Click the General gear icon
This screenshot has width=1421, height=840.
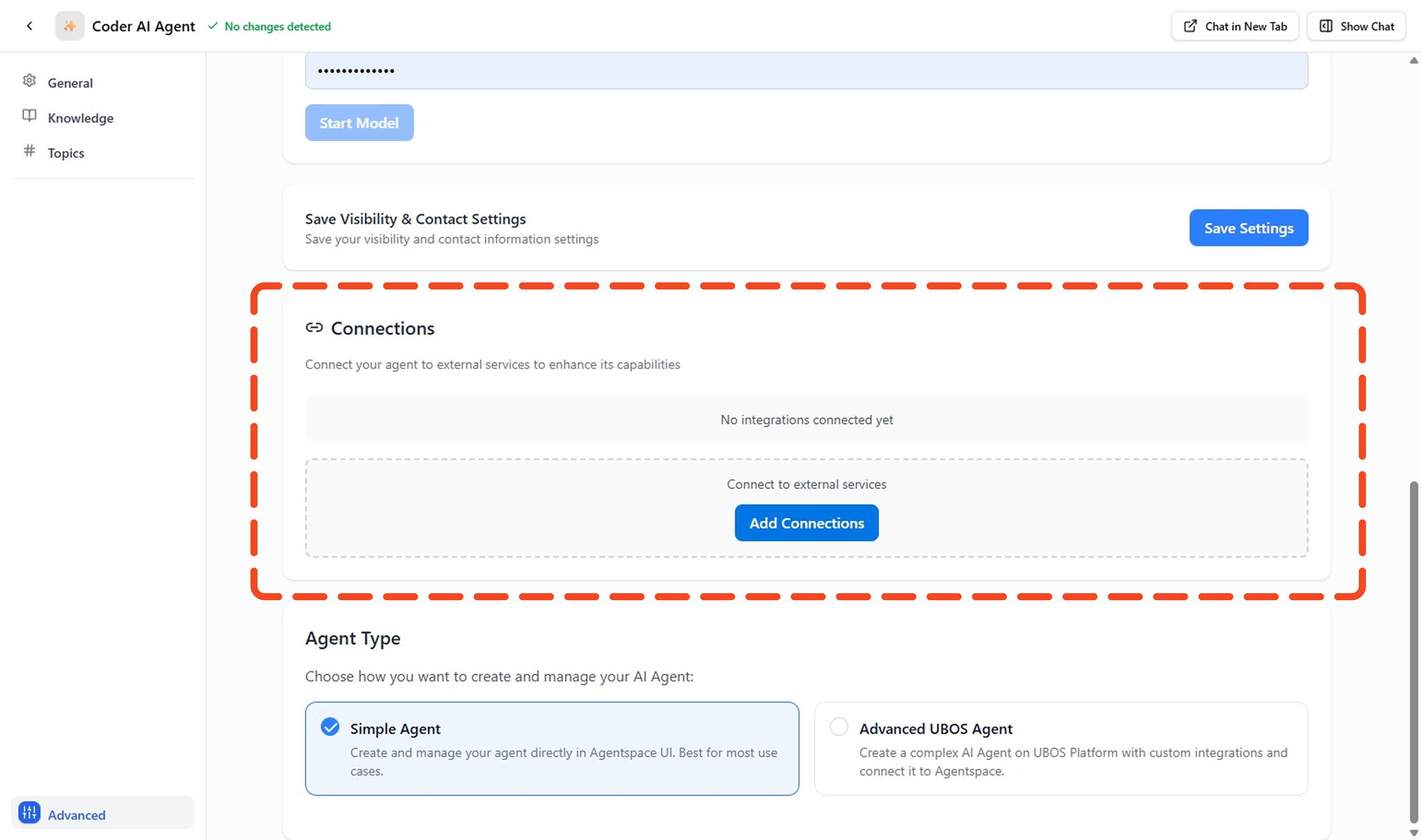point(29,81)
